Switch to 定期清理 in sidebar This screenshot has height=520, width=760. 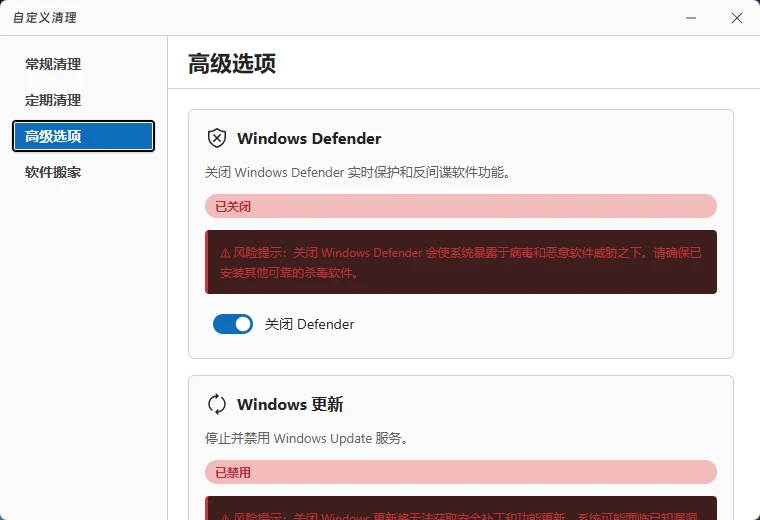coord(83,100)
